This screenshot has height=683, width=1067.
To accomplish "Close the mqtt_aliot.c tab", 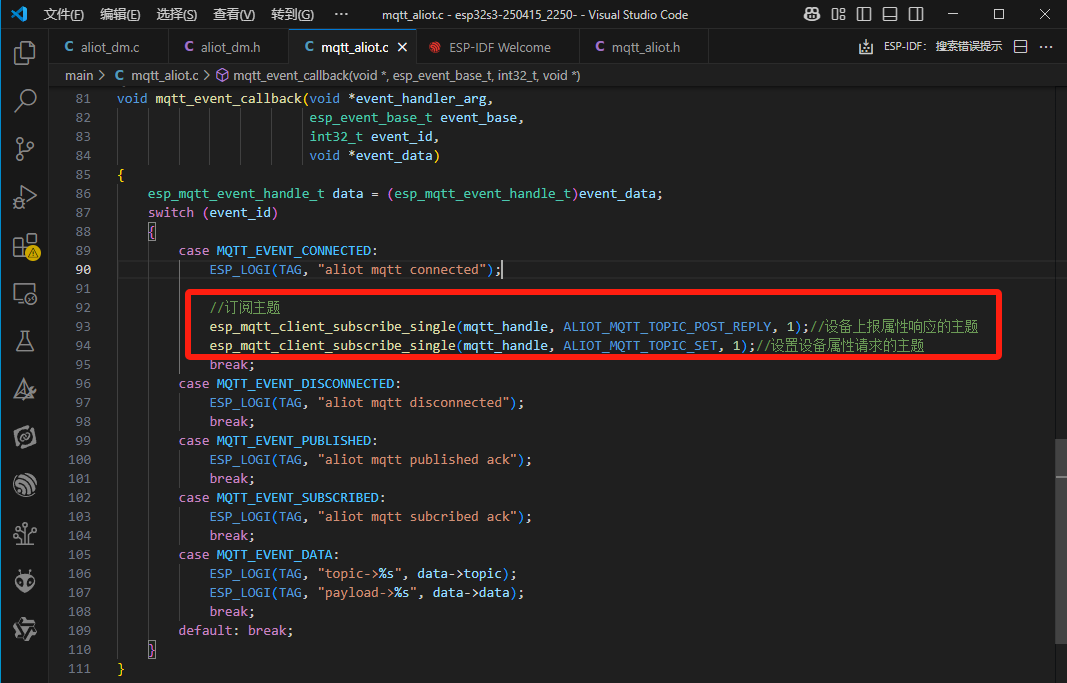I will [402, 47].
